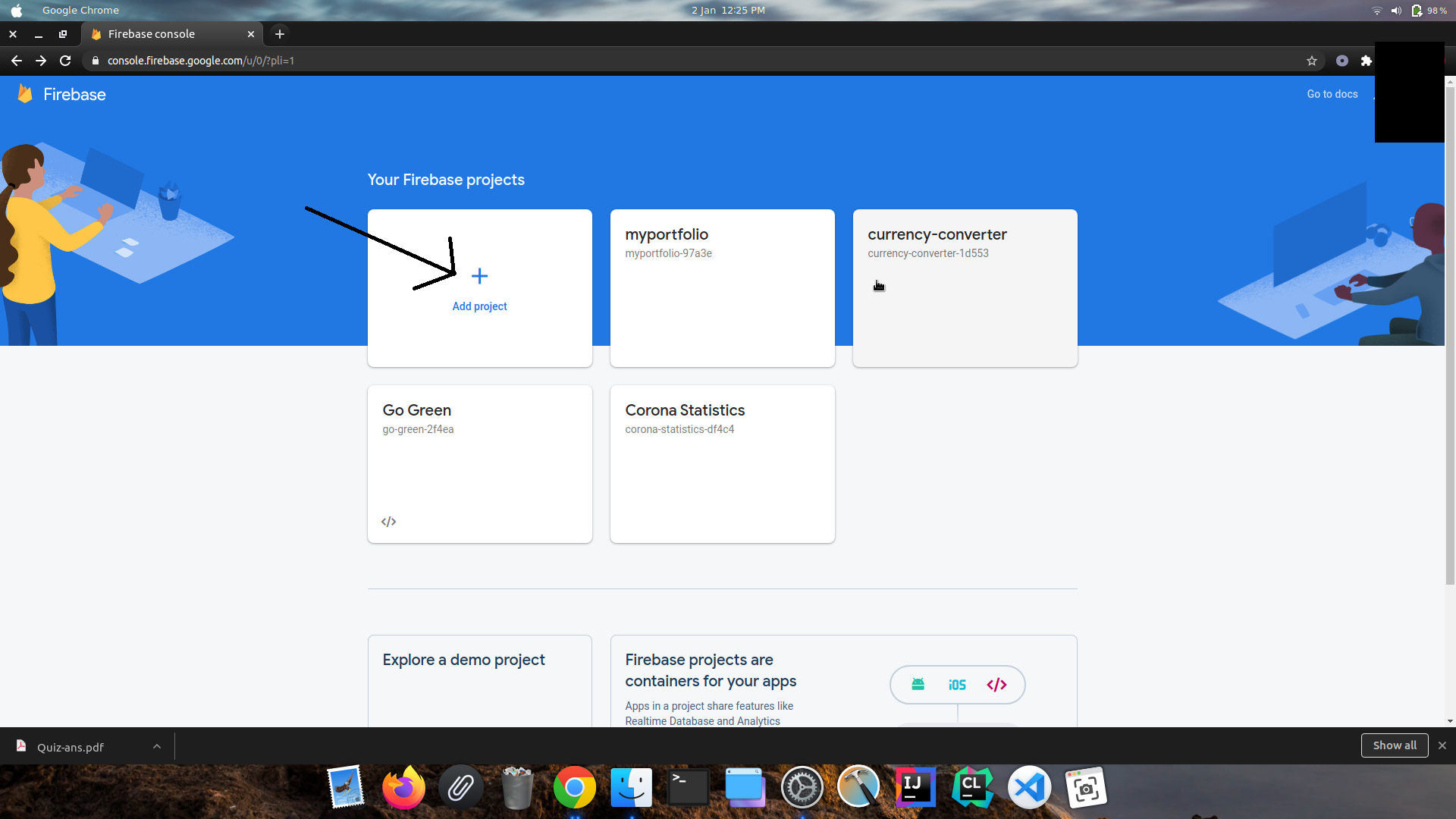Open Chrome from the dock
The width and height of the screenshot is (1456, 819).
point(575,788)
